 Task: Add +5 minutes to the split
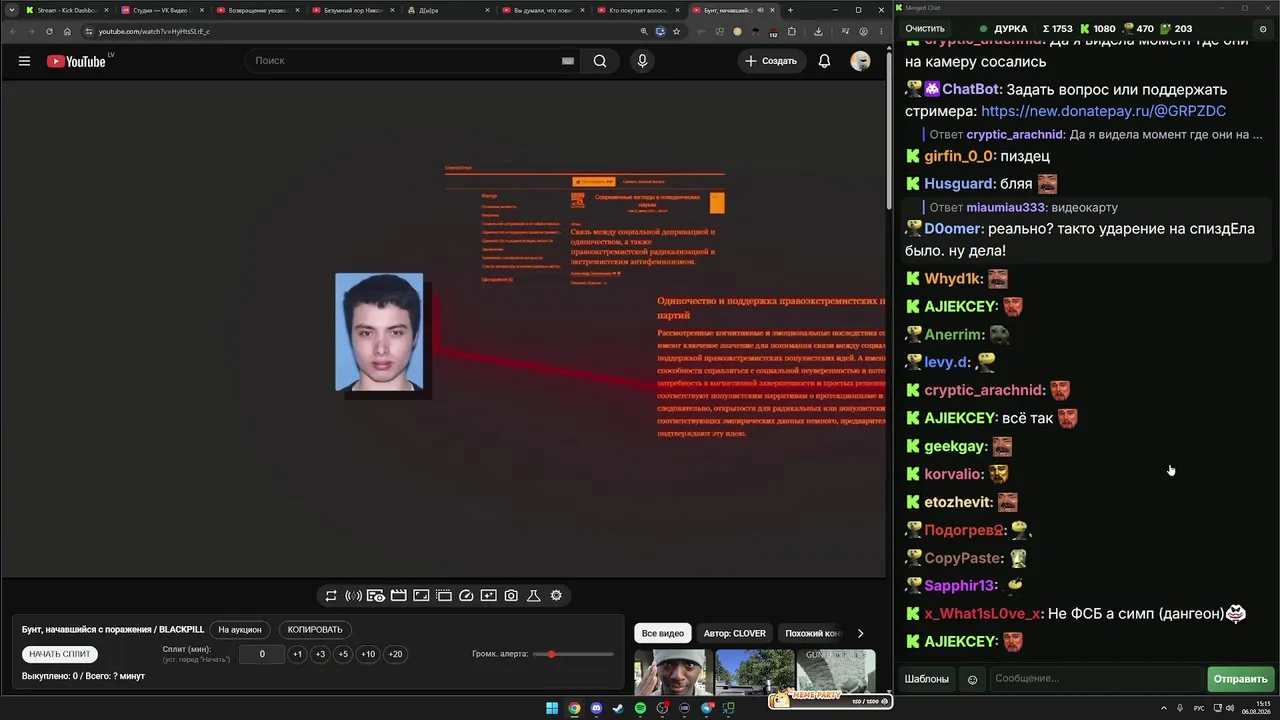(343, 654)
